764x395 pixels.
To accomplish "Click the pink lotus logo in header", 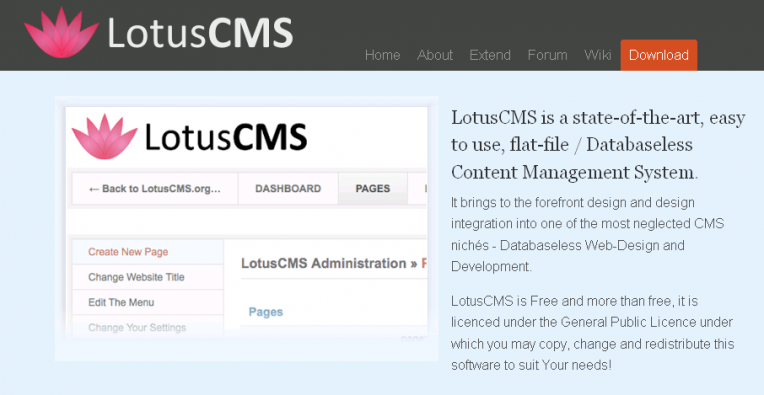I will [61, 33].
